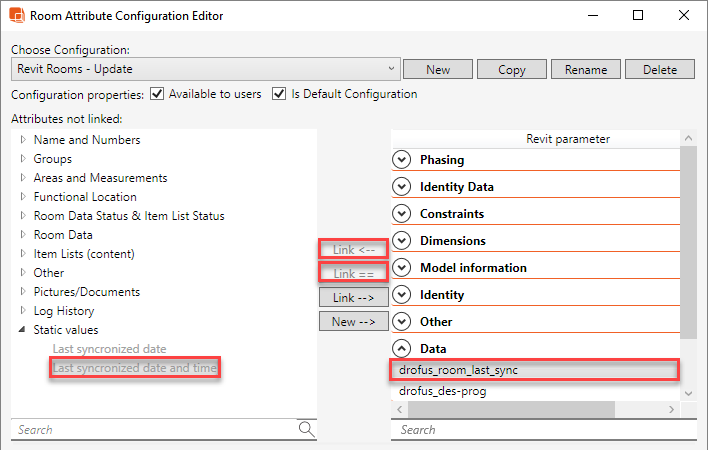Expand the Model information chevron icon
708x450 pixels.
click(402, 268)
